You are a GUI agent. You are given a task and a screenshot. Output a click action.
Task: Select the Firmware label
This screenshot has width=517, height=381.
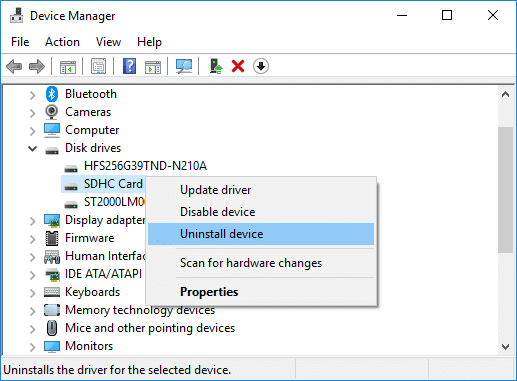(90, 238)
